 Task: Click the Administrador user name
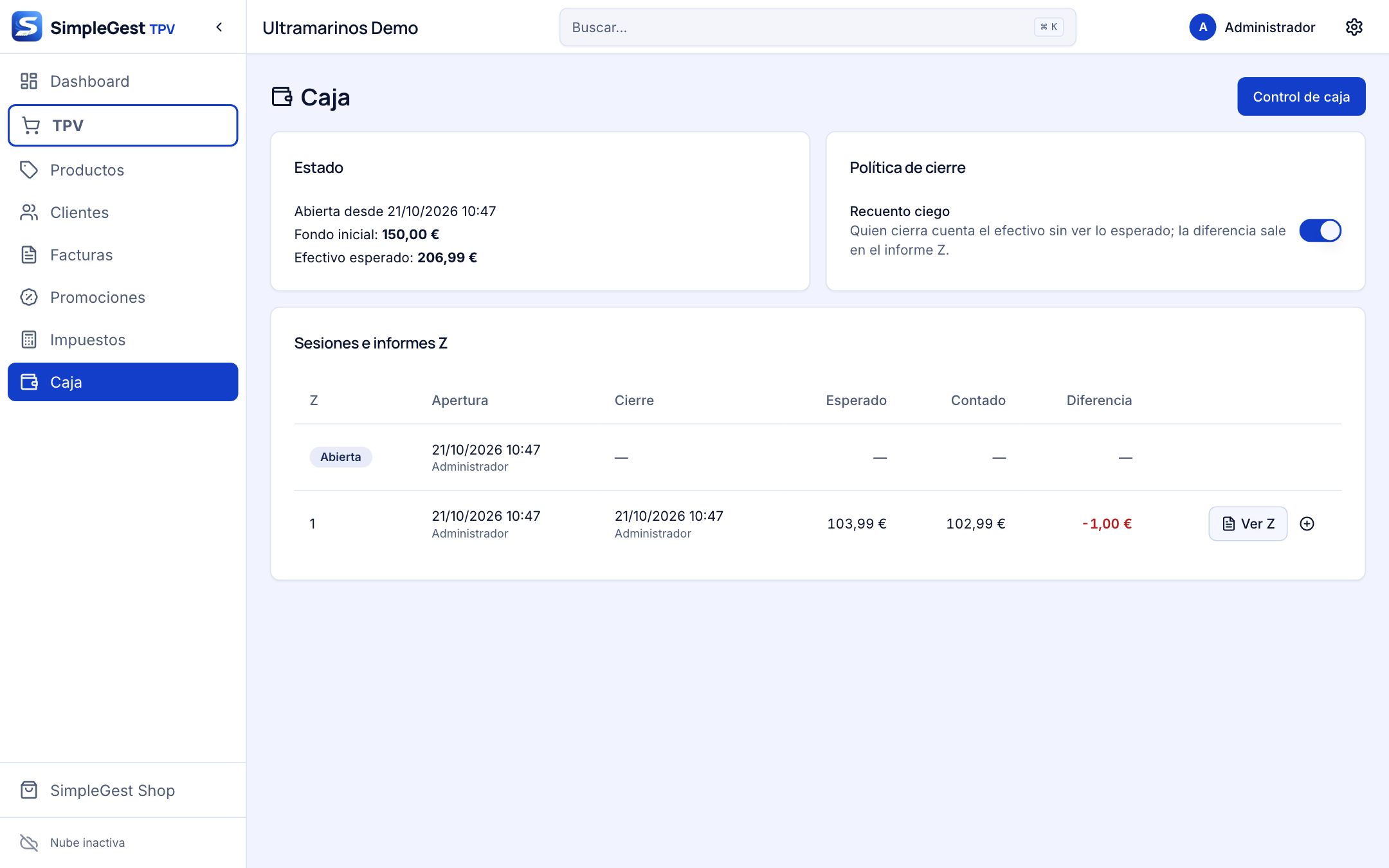(1269, 27)
